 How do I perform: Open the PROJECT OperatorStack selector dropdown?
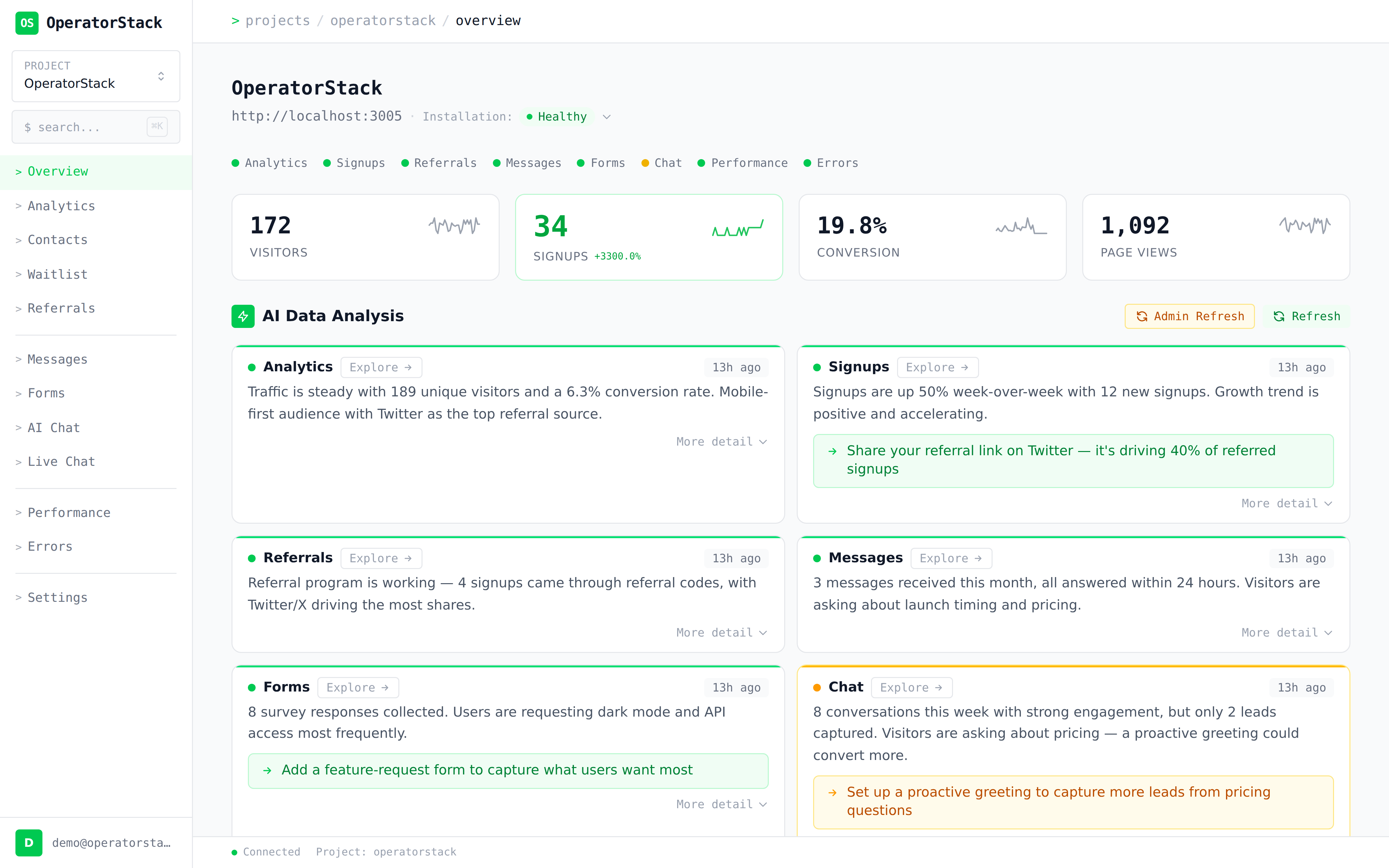click(96, 76)
